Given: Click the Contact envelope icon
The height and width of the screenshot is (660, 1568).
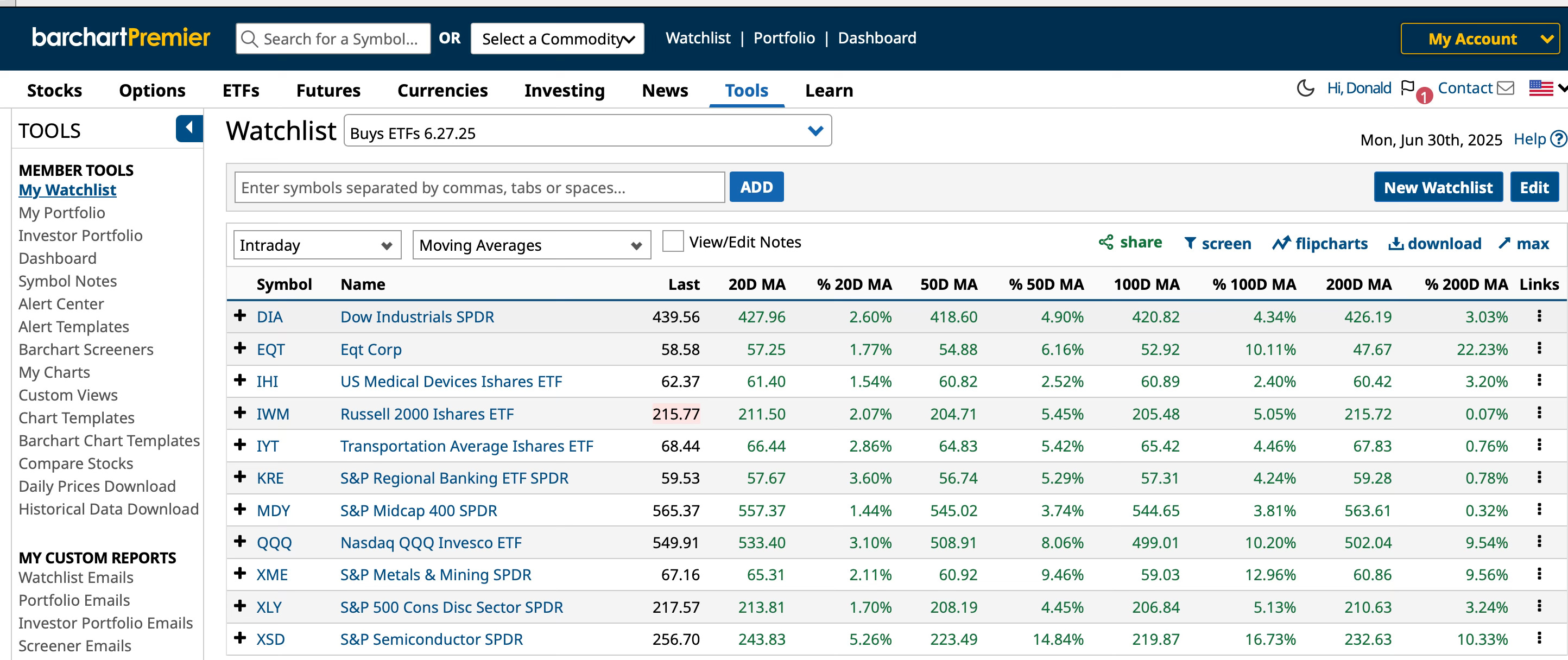Looking at the screenshot, I should tap(1506, 89).
